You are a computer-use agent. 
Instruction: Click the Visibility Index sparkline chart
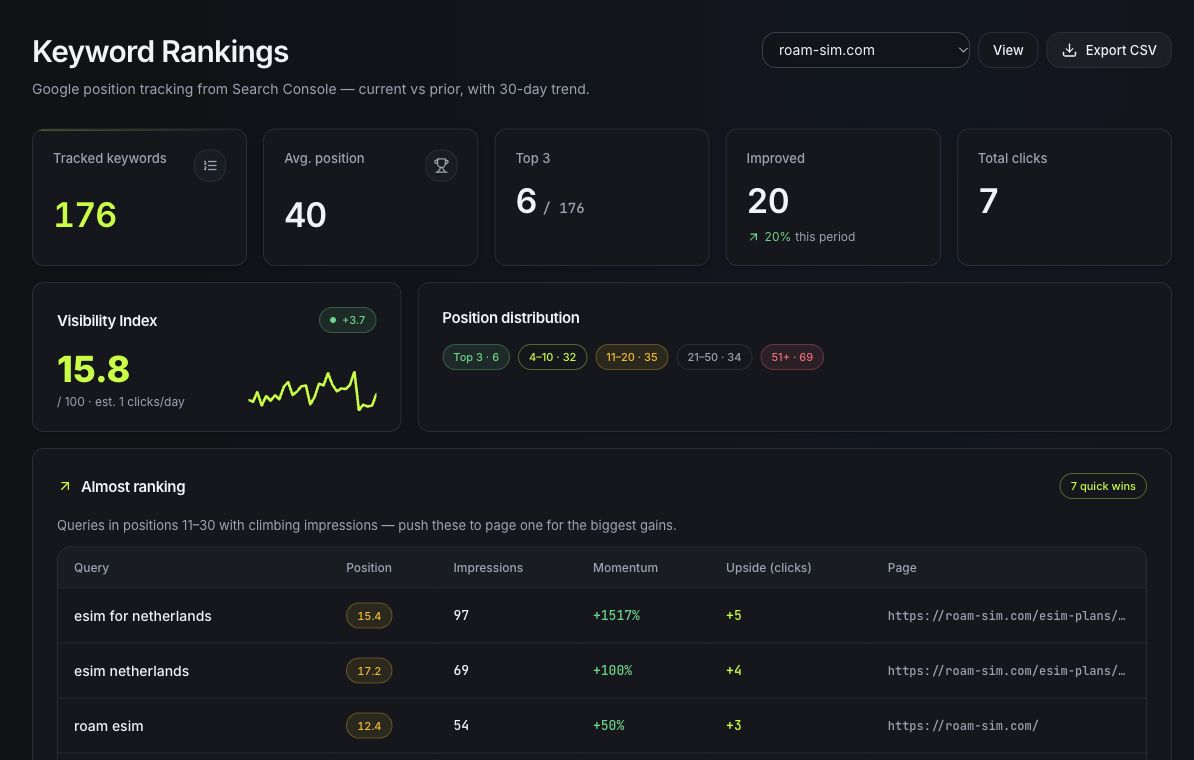point(312,391)
